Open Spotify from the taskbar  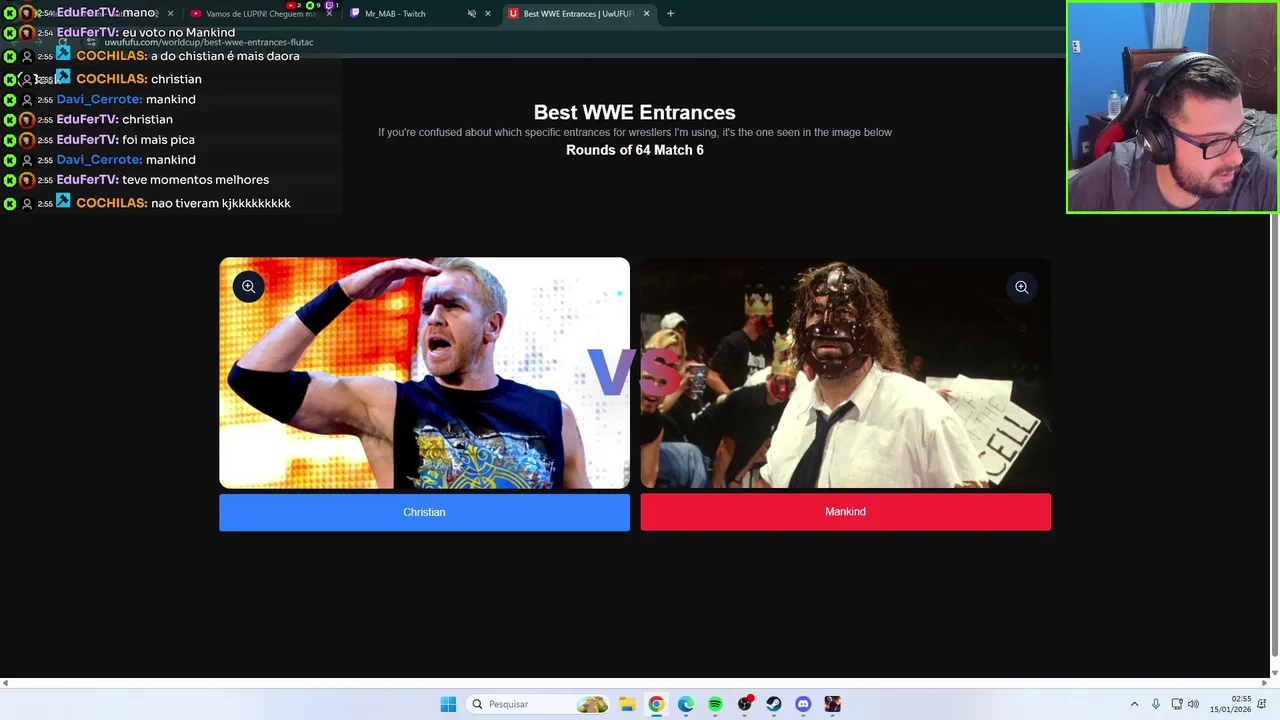(x=715, y=704)
